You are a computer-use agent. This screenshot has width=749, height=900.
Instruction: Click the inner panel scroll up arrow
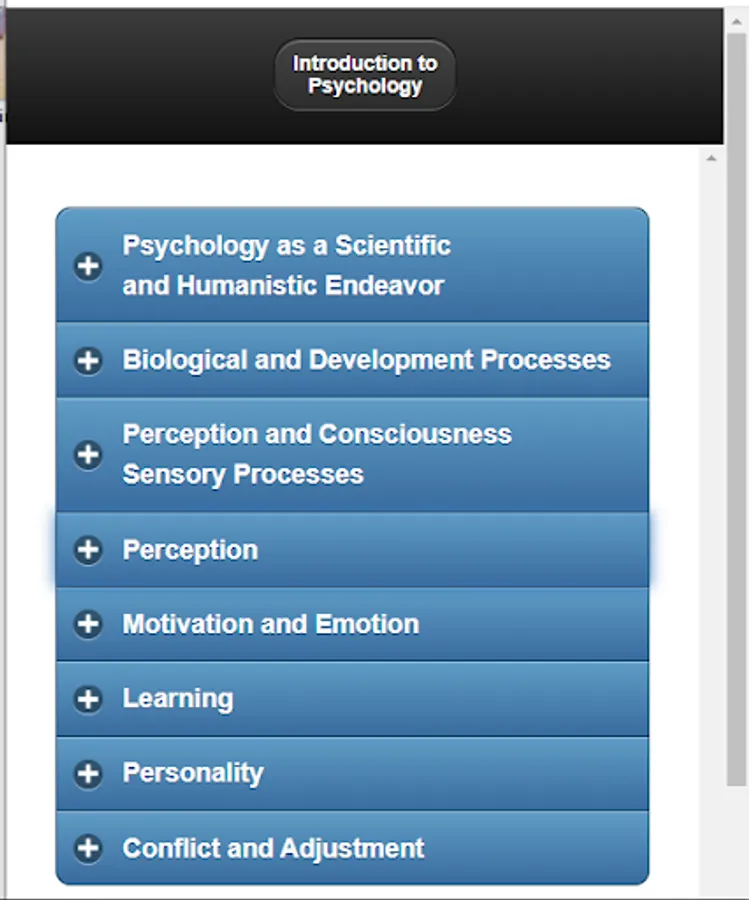tap(711, 158)
